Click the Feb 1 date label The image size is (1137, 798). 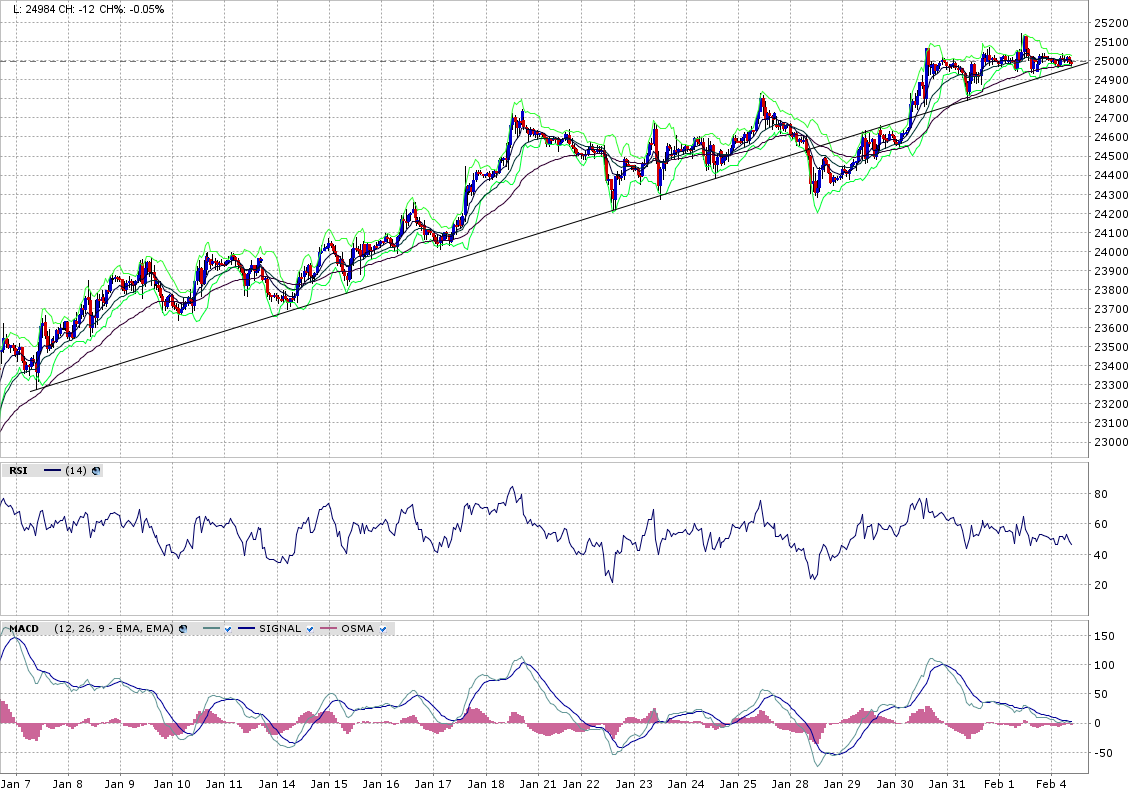[999, 784]
